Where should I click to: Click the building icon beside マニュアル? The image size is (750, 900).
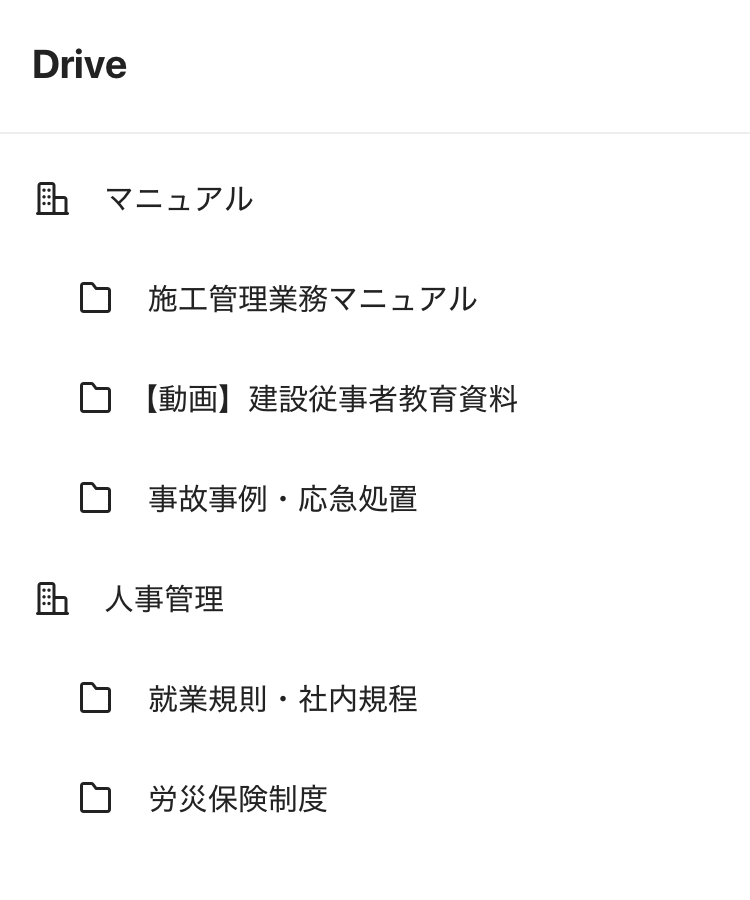pos(52,198)
